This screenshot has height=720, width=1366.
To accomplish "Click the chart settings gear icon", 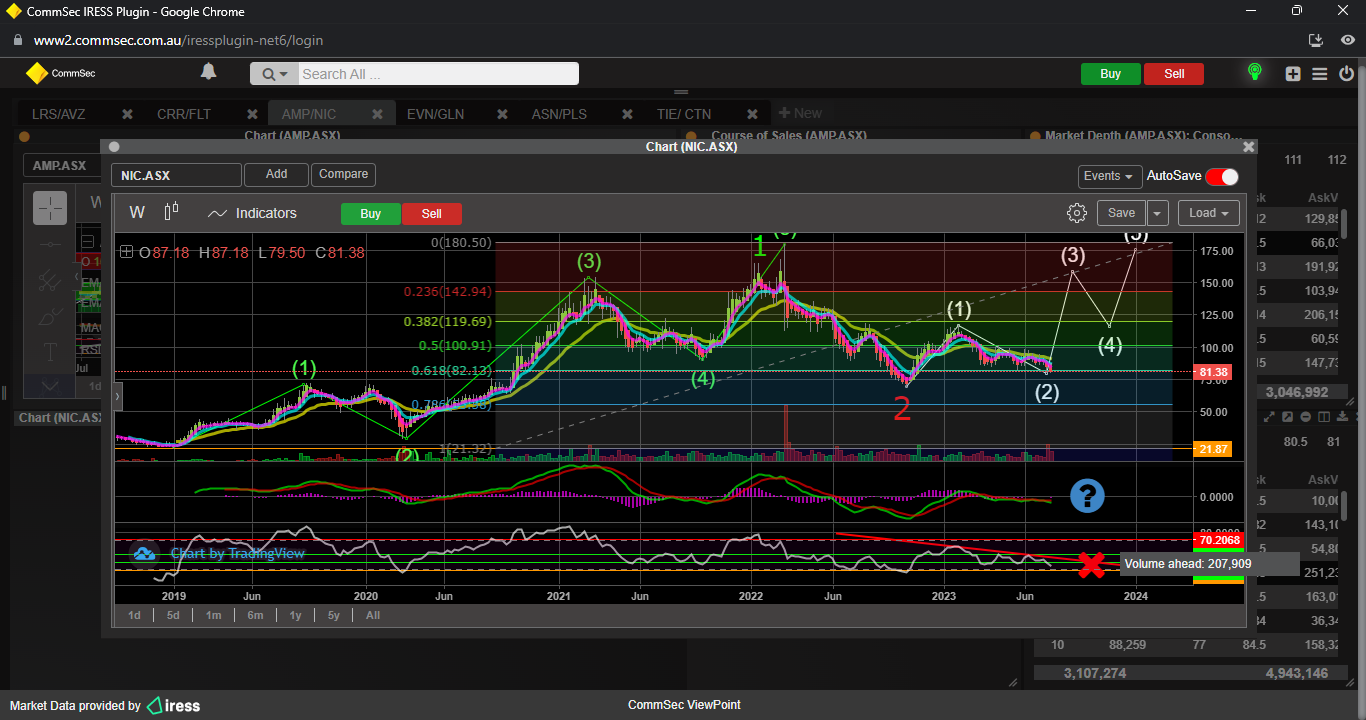I will (1076, 213).
